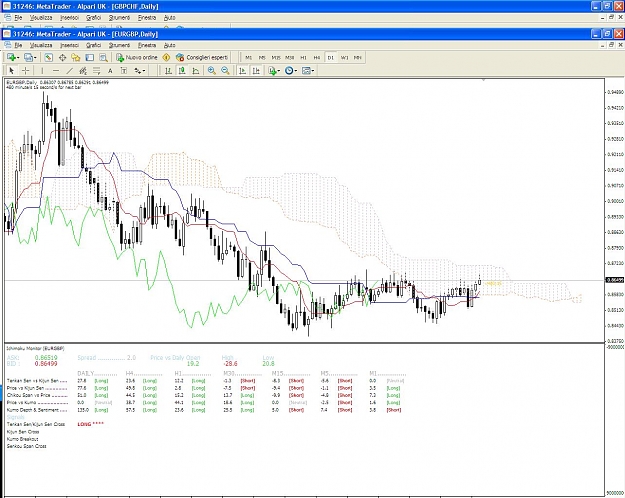Switch chart to line chart type
Viewport: 625px width, 498px height.
196,71
